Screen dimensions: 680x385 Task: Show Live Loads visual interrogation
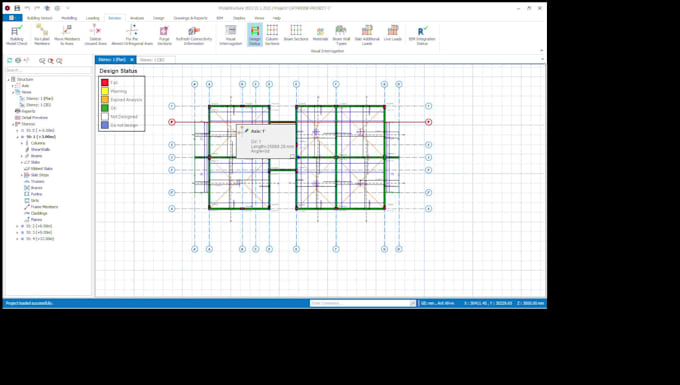click(392, 33)
